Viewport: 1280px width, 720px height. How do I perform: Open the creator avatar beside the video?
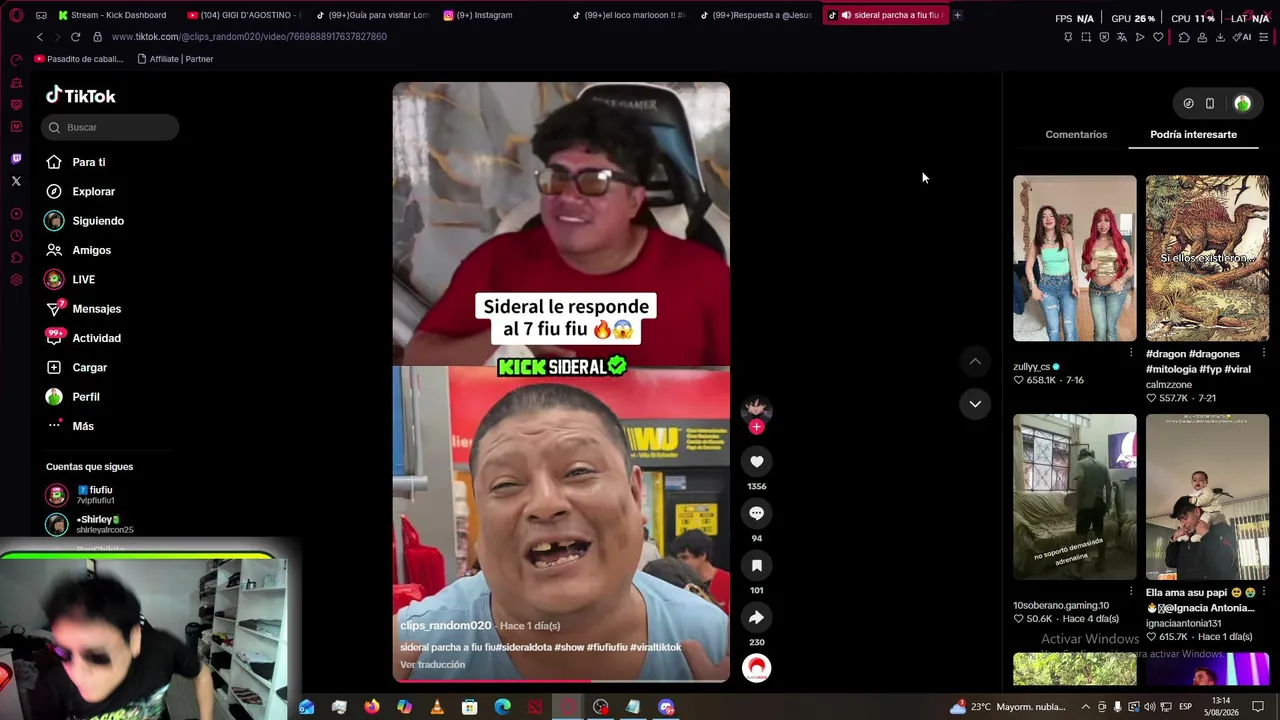756,408
